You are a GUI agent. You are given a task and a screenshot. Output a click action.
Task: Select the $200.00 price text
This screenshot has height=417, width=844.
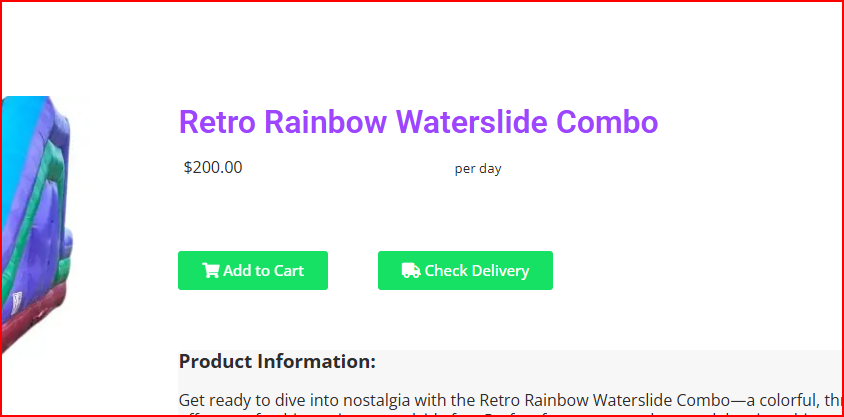(x=213, y=167)
